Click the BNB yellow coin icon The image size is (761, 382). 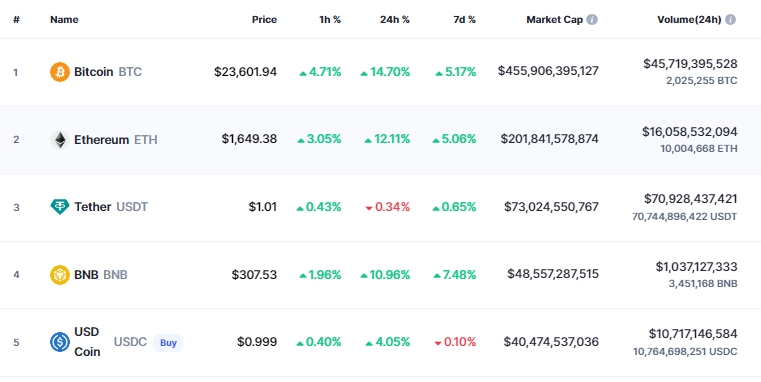[60, 275]
